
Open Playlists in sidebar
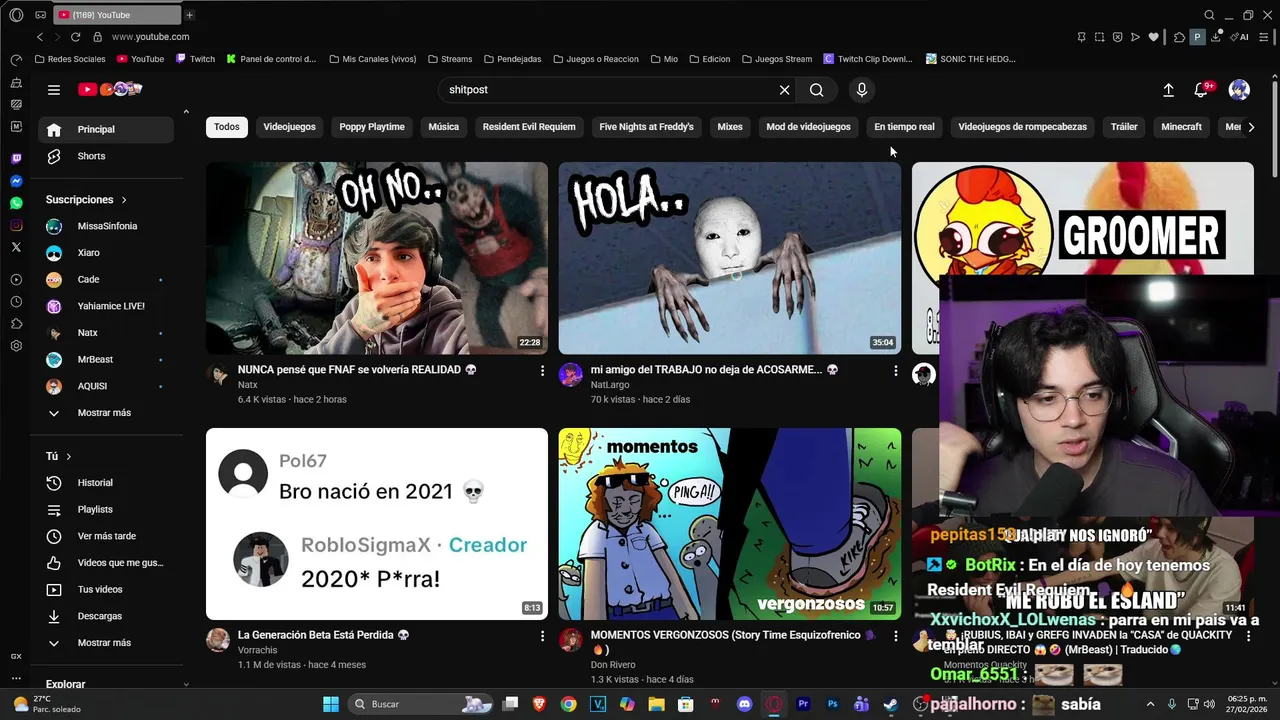tap(106, 510)
